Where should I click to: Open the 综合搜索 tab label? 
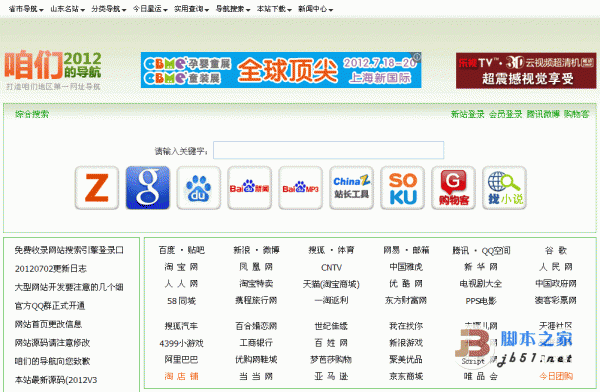click(32, 114)
